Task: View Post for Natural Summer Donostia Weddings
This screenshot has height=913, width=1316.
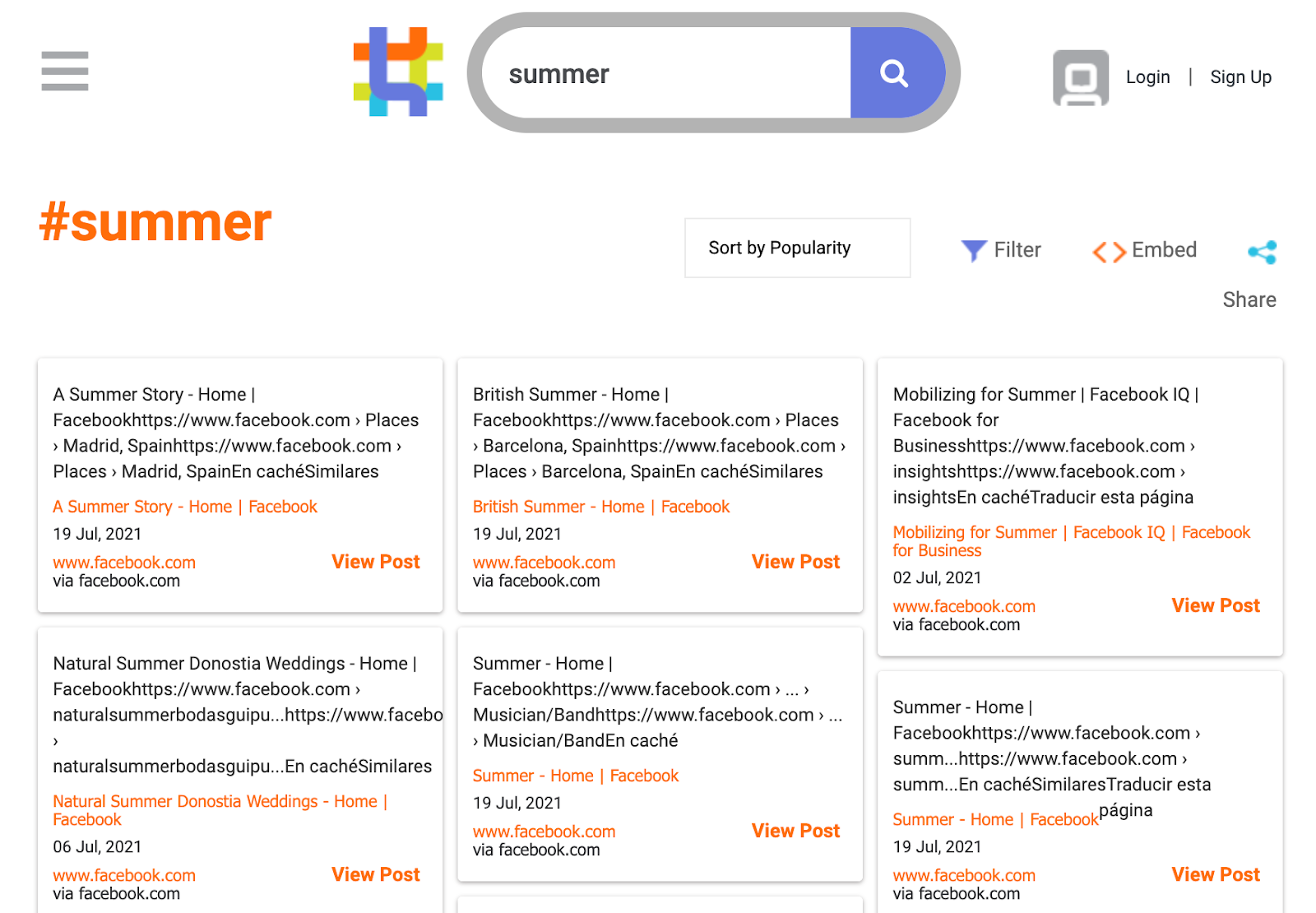Action: (376, 874)
